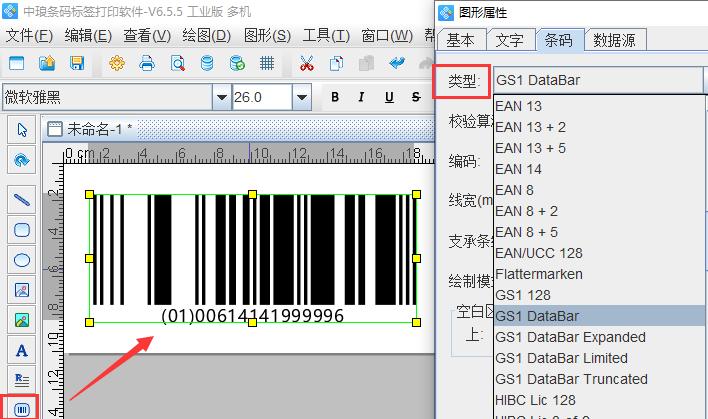708x419 pixels.
Task: Select the text A tool
Action: coord(22,350)
